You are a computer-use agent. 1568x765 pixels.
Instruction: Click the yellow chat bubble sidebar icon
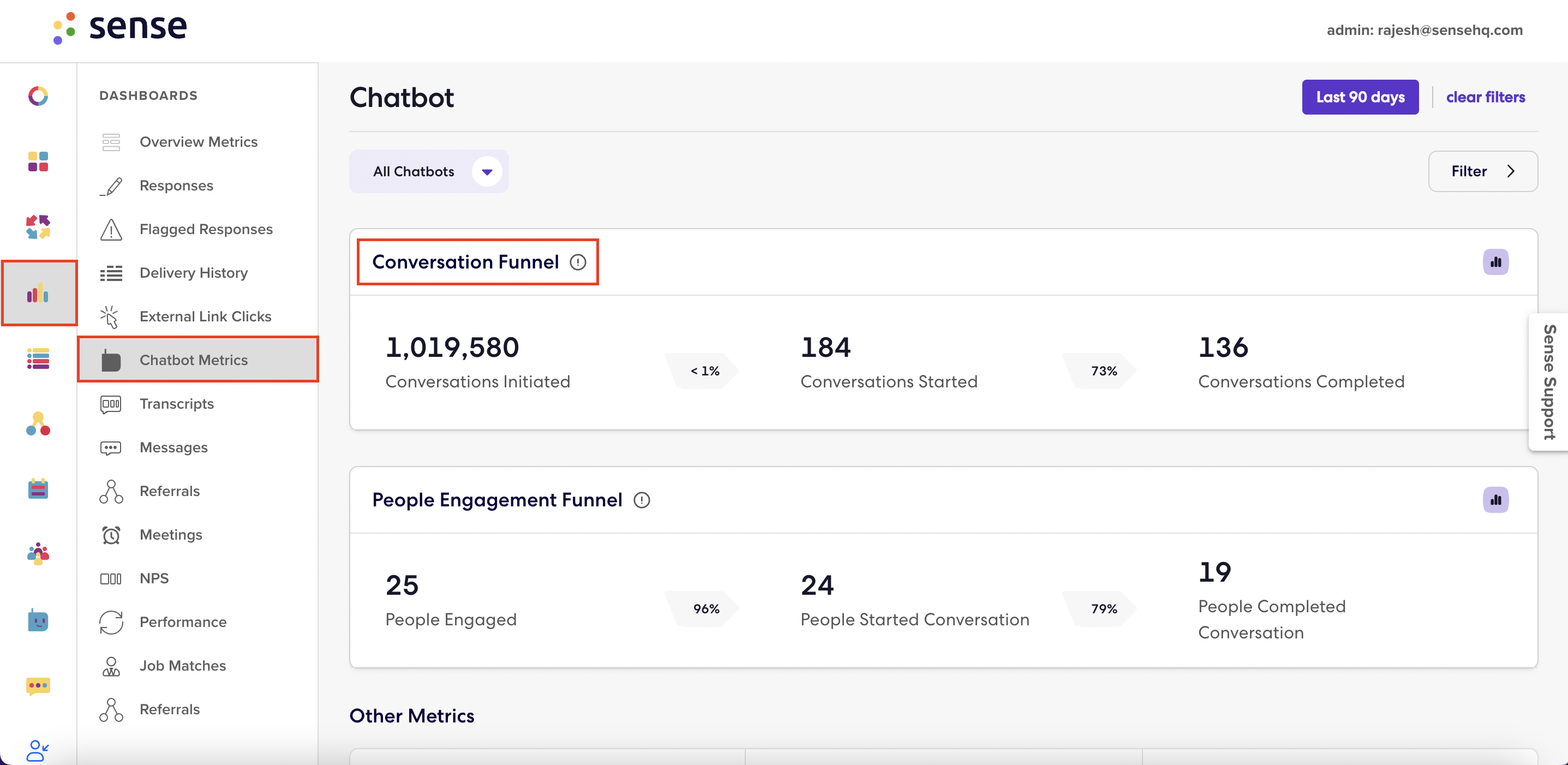tap(38, 686)
